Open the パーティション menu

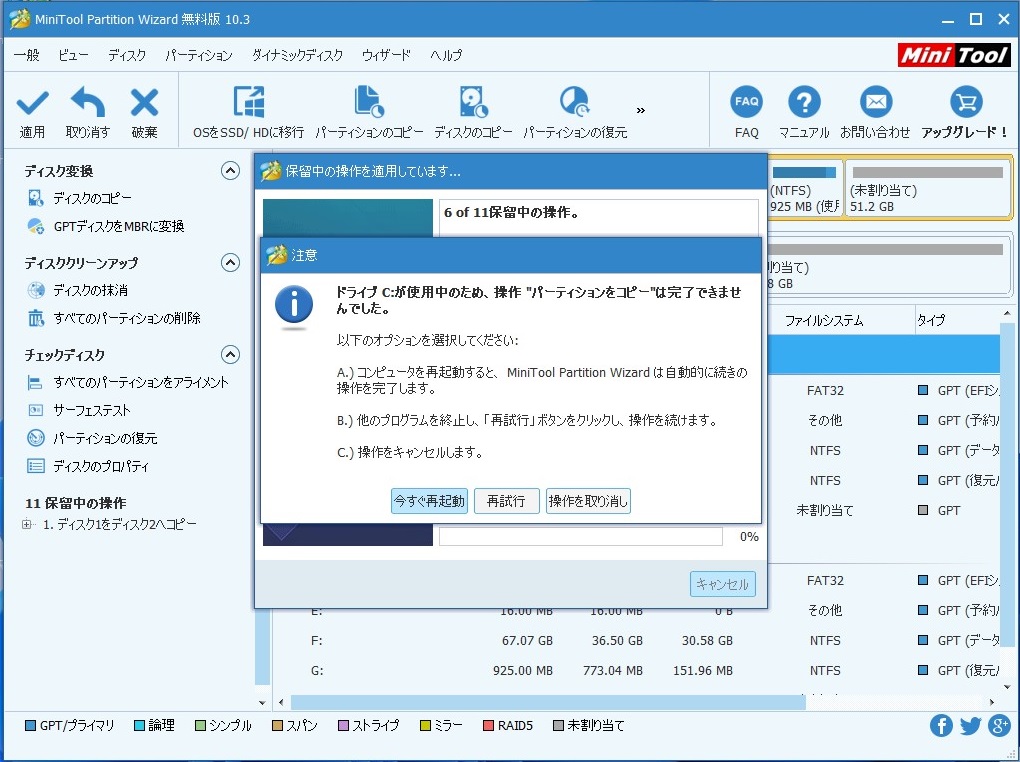click(x=198, y=55)
